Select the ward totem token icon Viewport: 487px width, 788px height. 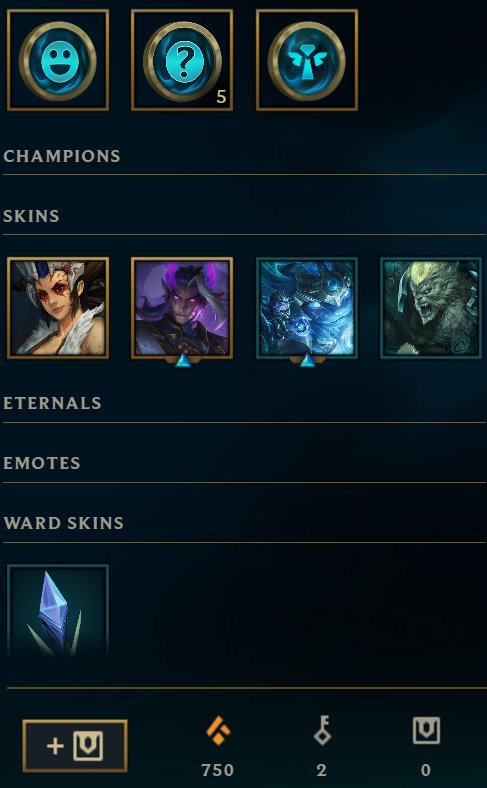point(307,60)
